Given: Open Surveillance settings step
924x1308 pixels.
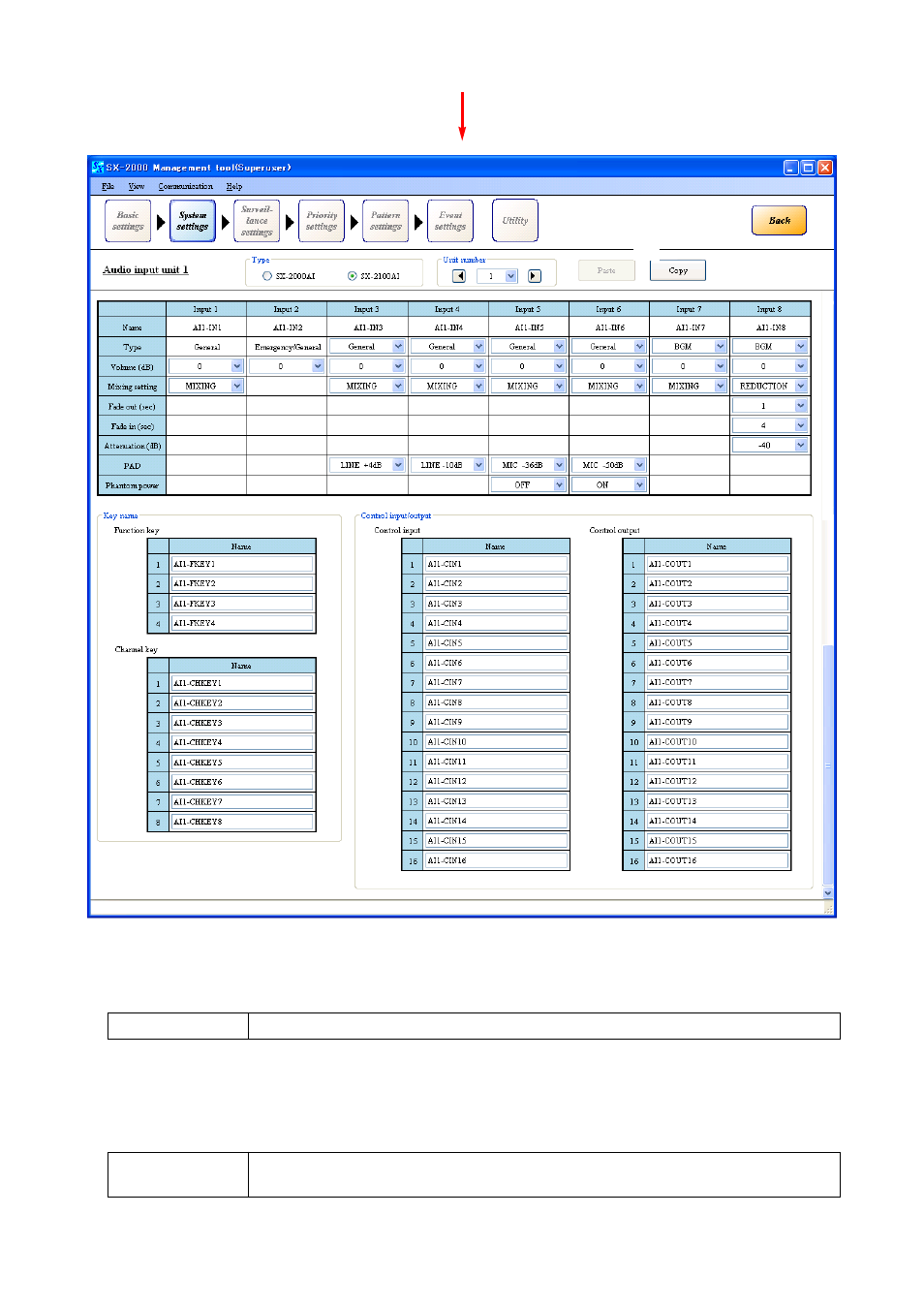Looking at the screenshot, I should [257, 221].
